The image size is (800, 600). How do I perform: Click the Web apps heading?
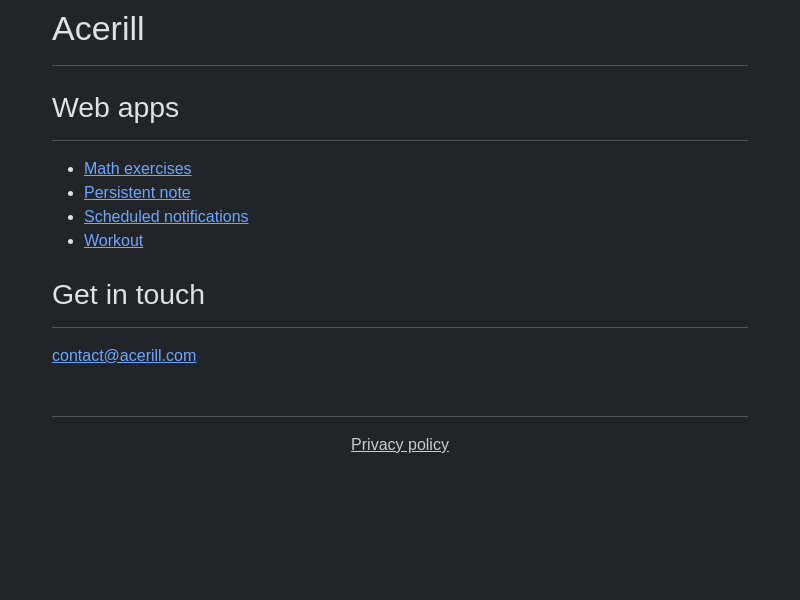(115, 108)
